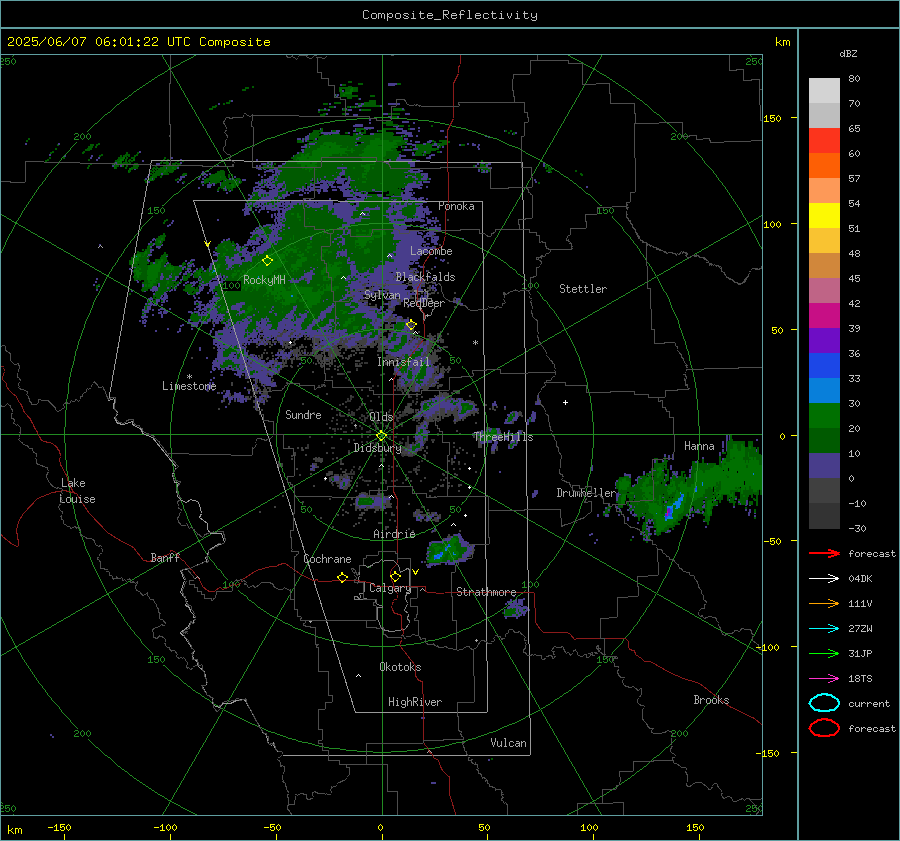Viewport: 900px width, 841px height.
Task: Pick the magenta 42–39 dBZ swatch
Action: pyautogui.click(x=824, y=315)
